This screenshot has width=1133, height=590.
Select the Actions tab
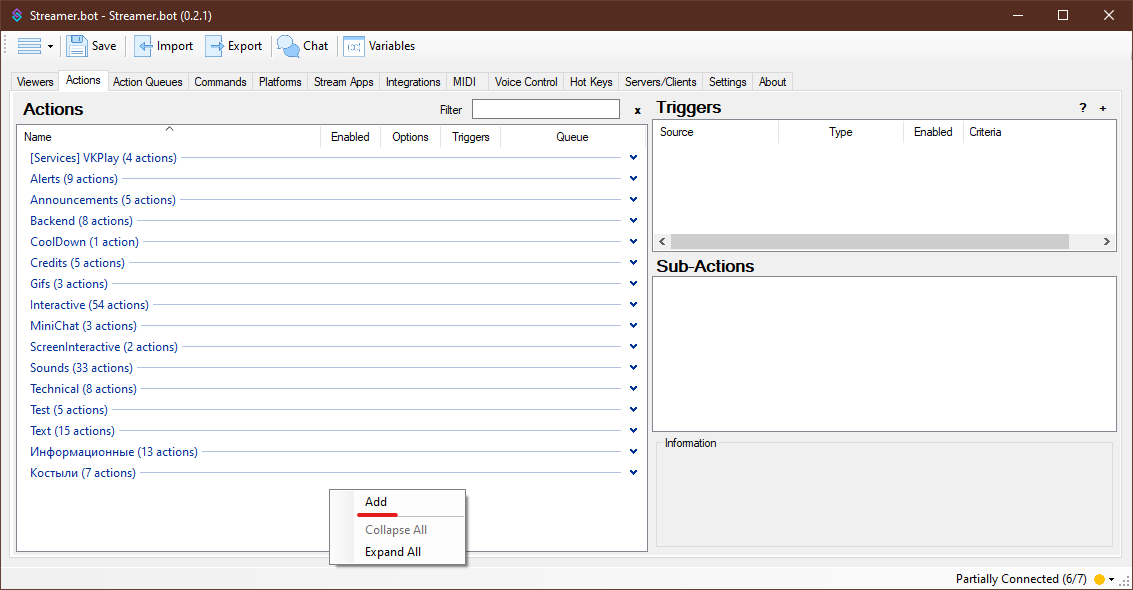(83, 80)
